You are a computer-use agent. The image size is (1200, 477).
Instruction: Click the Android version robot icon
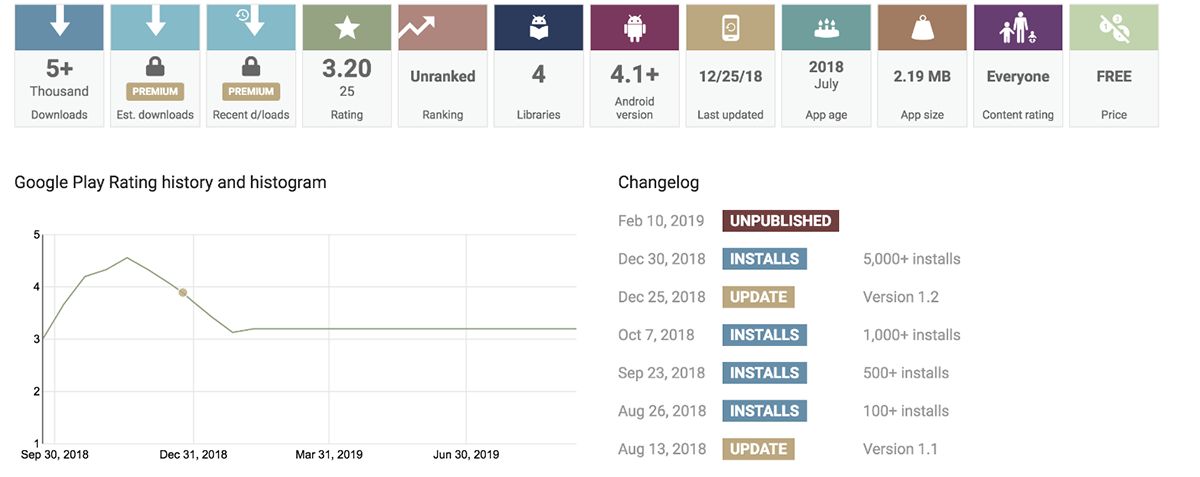click(x=634, y=28)
